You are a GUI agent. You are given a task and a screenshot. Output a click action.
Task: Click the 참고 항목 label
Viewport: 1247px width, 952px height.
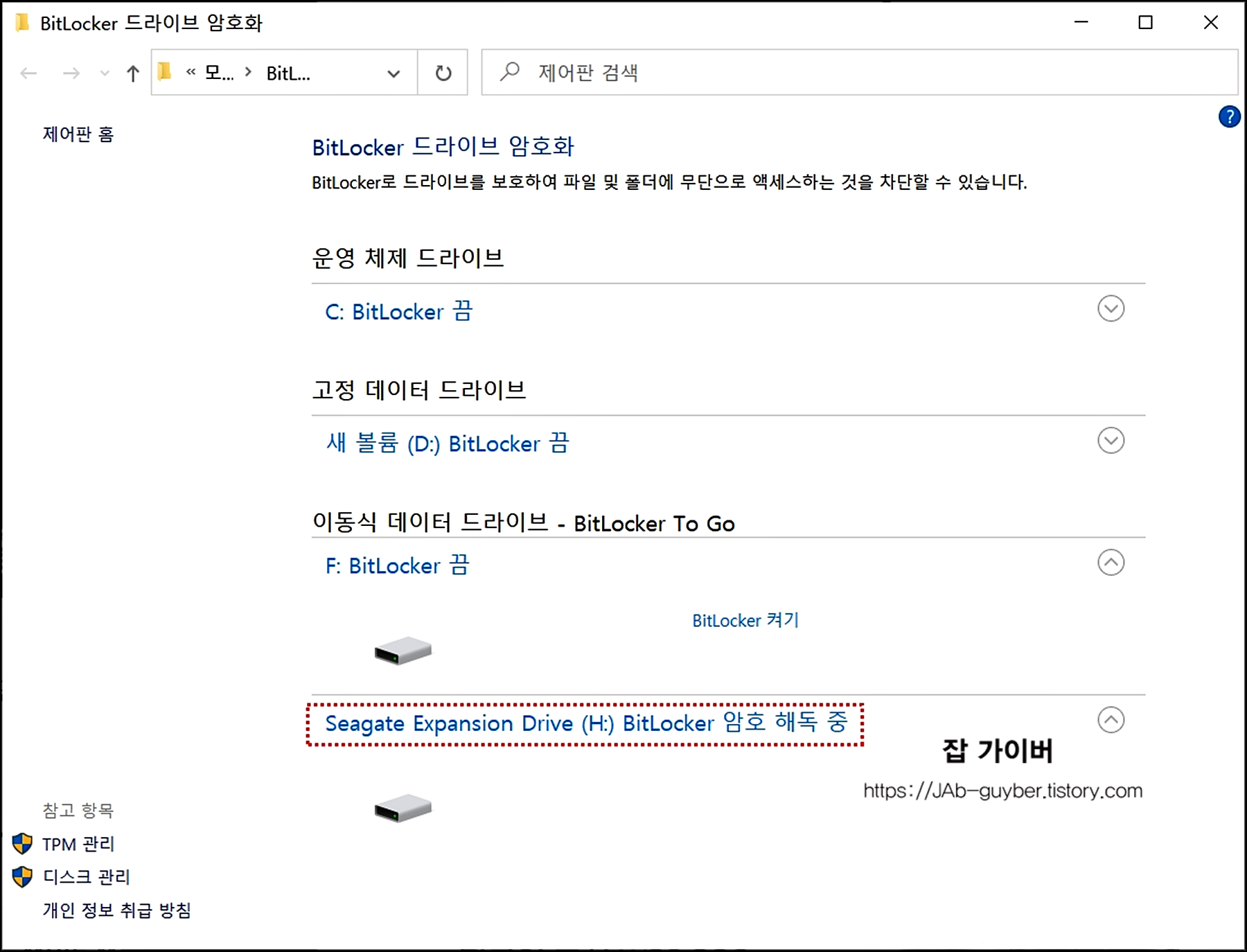[78, 810]
